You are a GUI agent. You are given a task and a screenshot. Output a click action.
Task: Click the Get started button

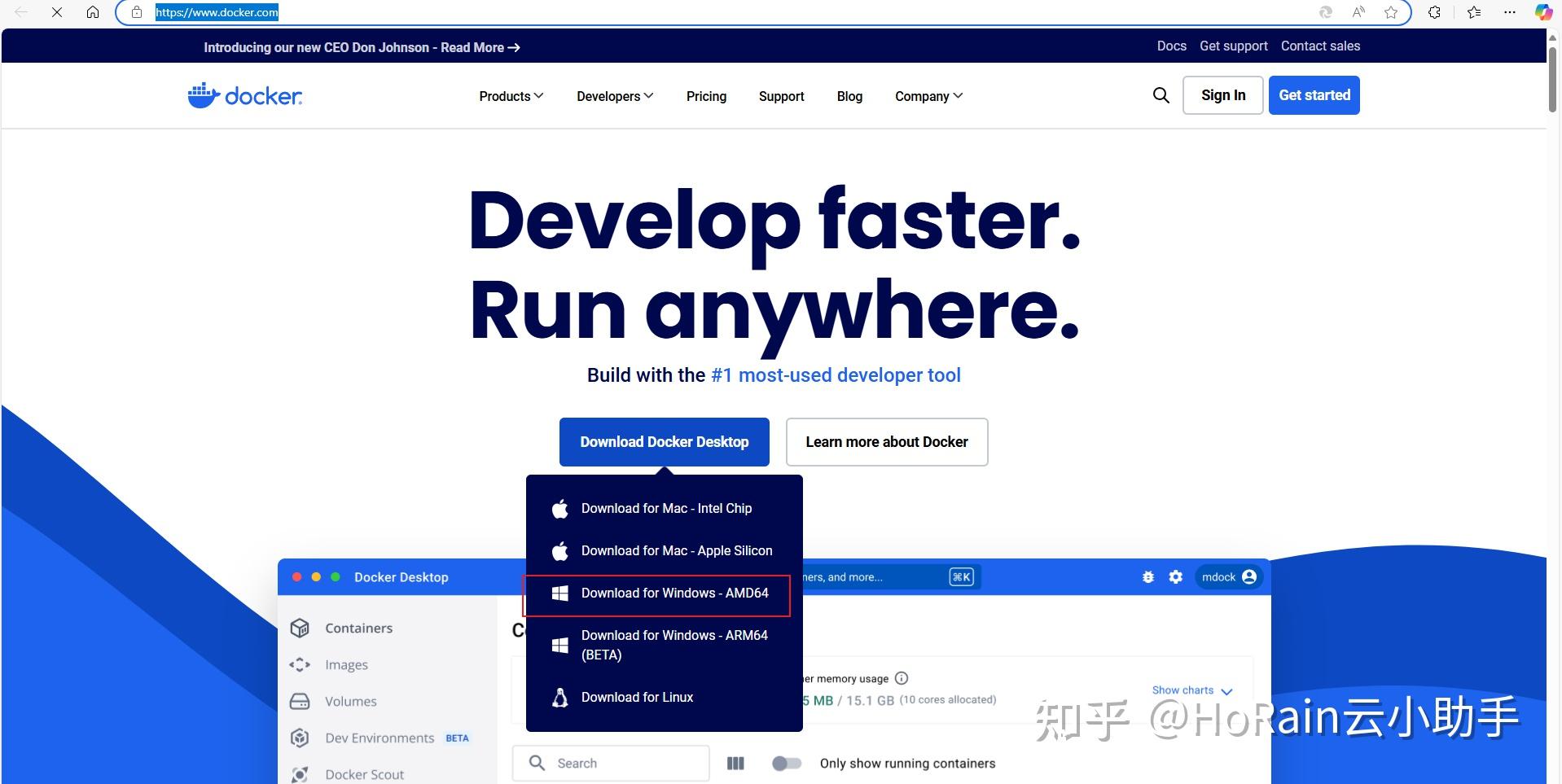[x=1314, y=94]
